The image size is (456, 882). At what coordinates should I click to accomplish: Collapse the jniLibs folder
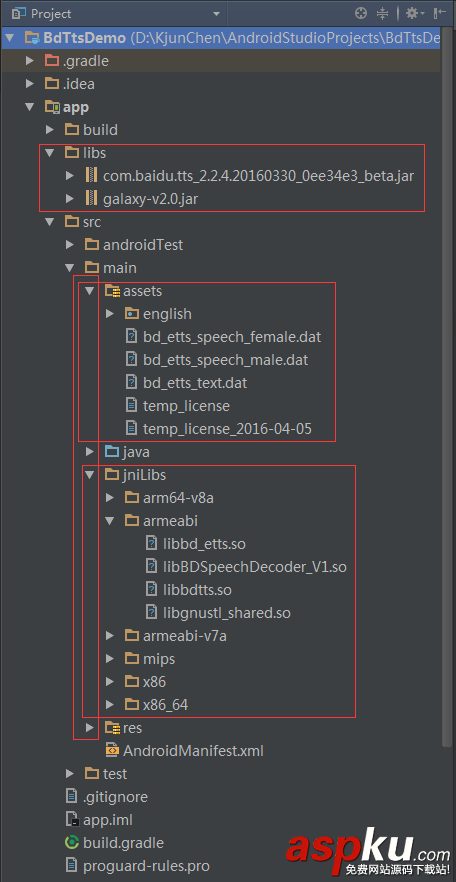[x=90, y=475]
